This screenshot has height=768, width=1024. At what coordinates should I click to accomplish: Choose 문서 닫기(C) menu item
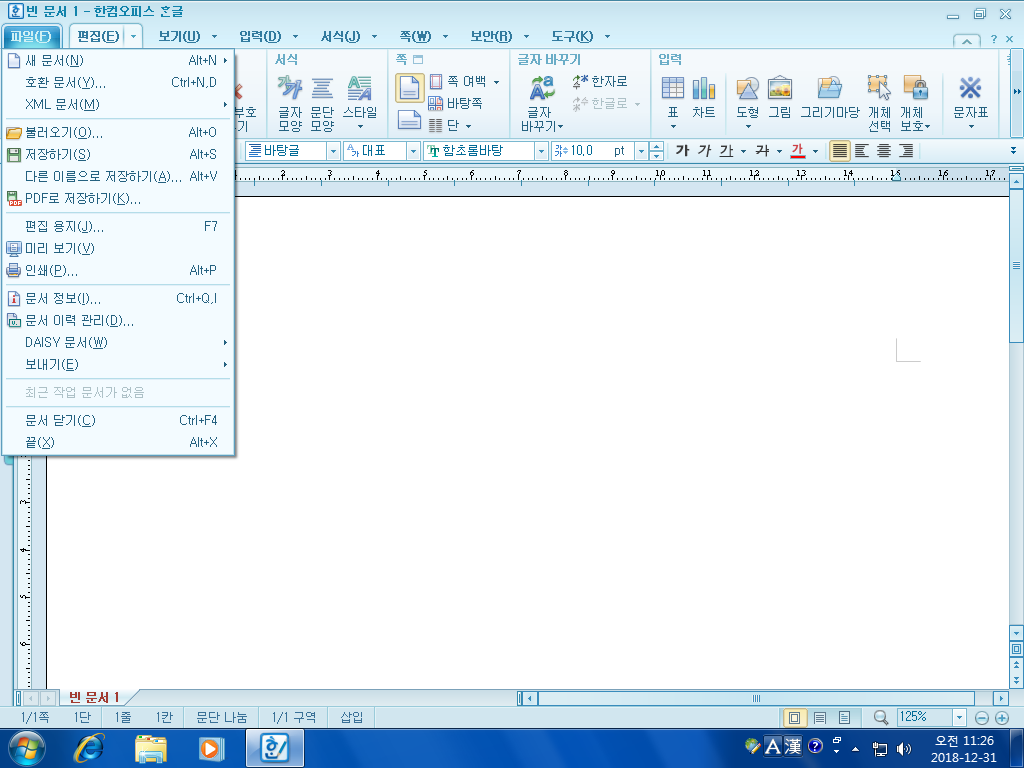(x=118, y=421)
